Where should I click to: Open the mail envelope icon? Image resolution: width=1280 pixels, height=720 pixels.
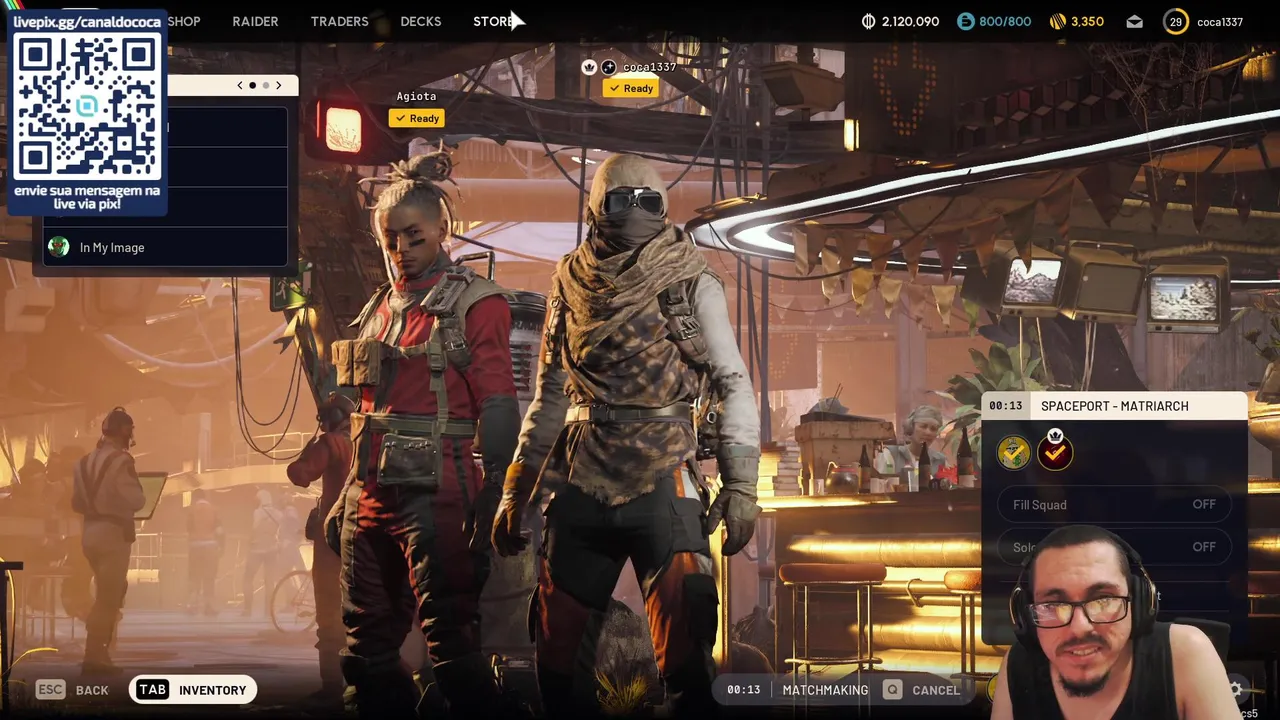[1134, 21]
